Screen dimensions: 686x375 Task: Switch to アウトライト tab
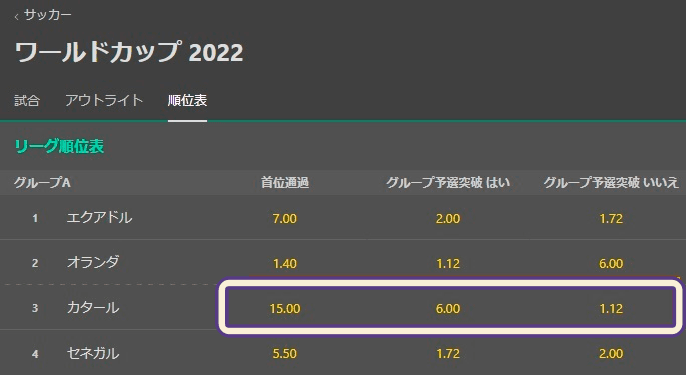(x=104, y=101)
